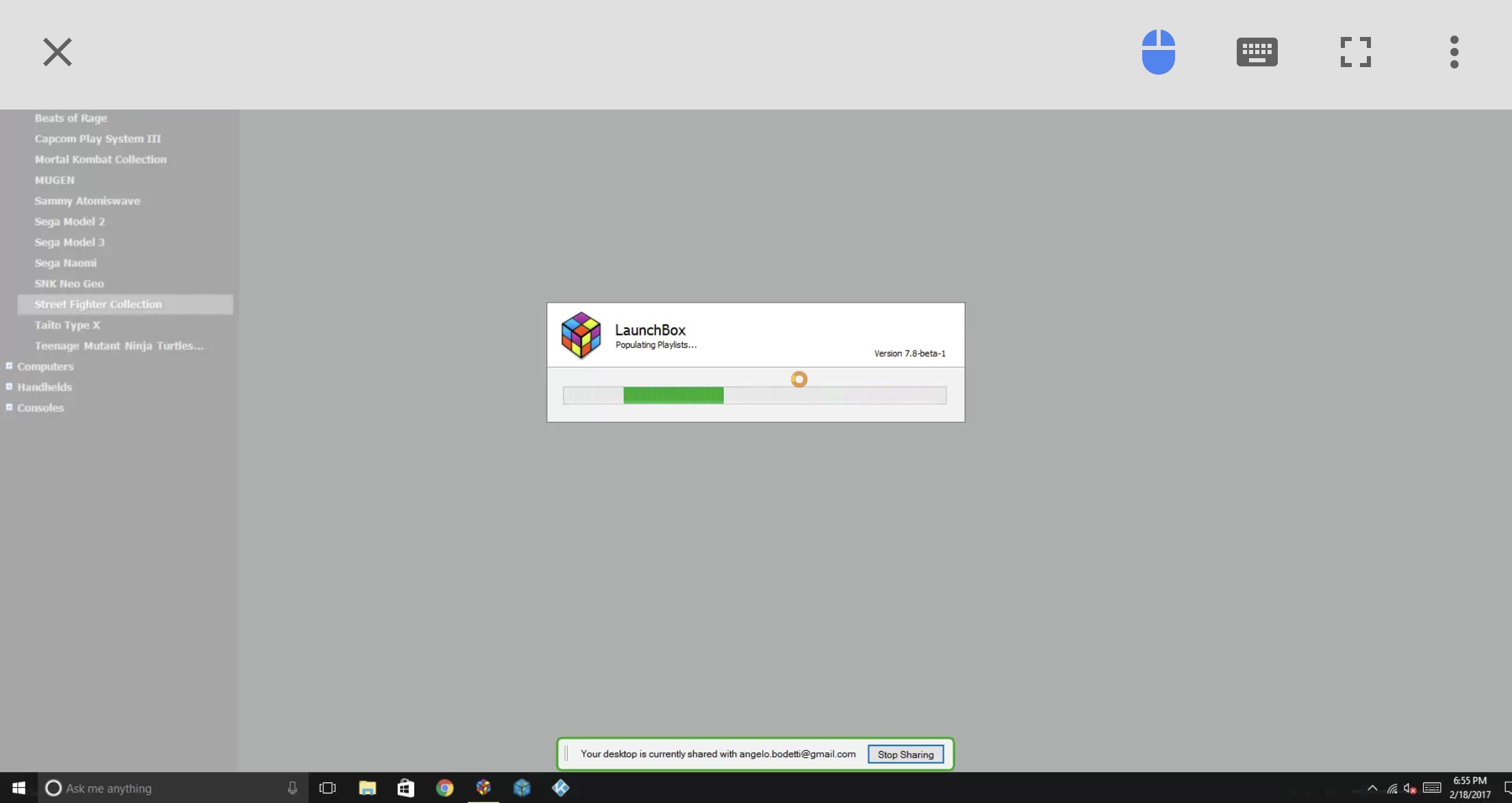This screenshot has height=803, width=1512.
Task: Select Sega Naomi entry
Action: pos(66,262)
